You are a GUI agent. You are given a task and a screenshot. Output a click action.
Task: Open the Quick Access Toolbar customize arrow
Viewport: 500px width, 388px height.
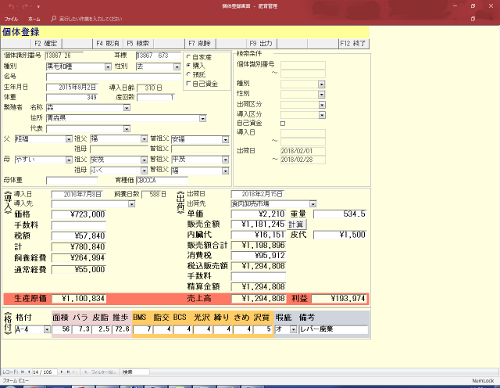(x=38, y=6)
